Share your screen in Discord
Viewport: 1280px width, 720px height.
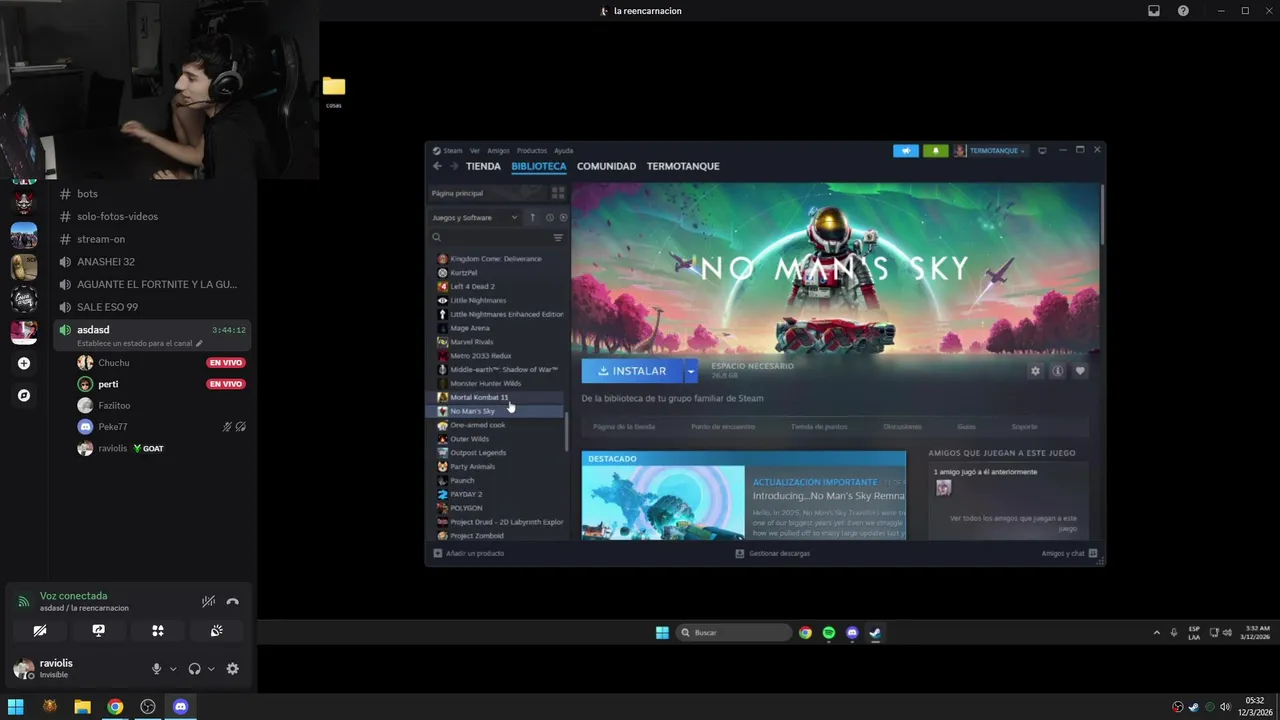[99, 631]
